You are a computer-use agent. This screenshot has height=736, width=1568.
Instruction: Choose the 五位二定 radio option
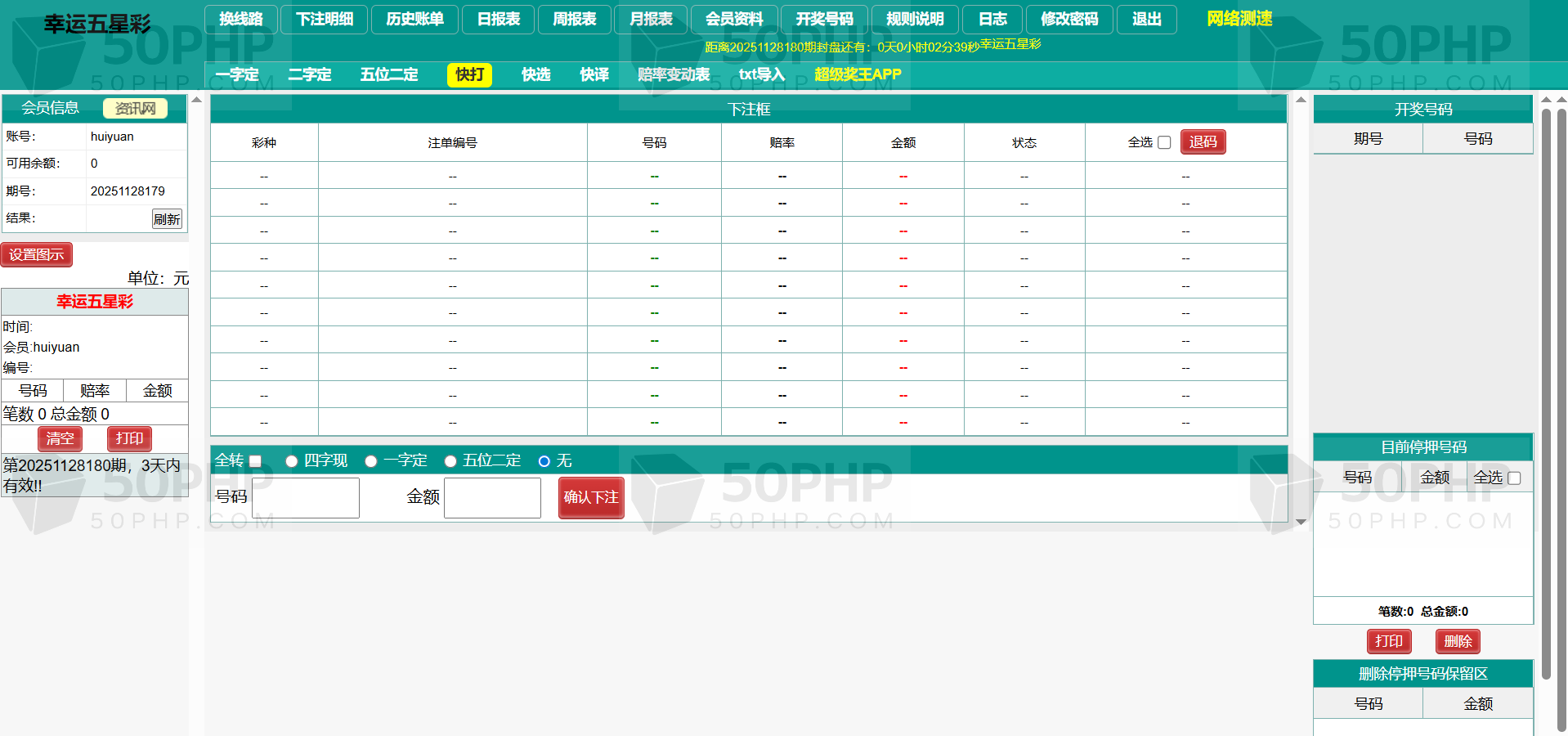[450, 461]
